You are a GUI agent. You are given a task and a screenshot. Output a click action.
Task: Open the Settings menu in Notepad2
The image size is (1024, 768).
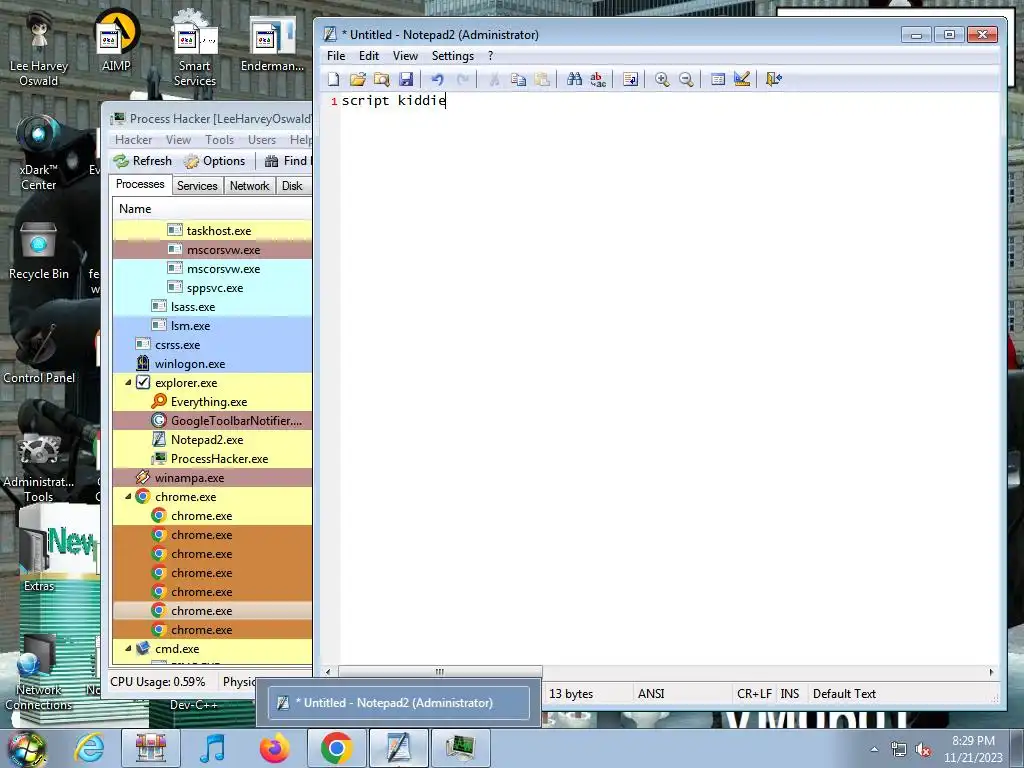point(453,56)
